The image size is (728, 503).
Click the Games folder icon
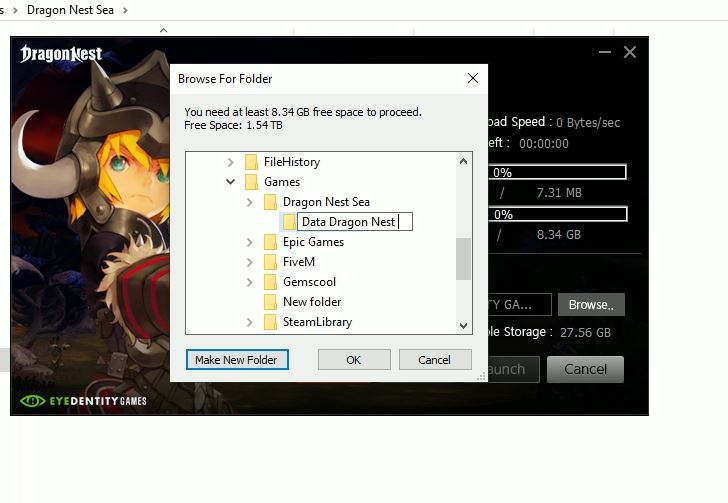(251, 182)
